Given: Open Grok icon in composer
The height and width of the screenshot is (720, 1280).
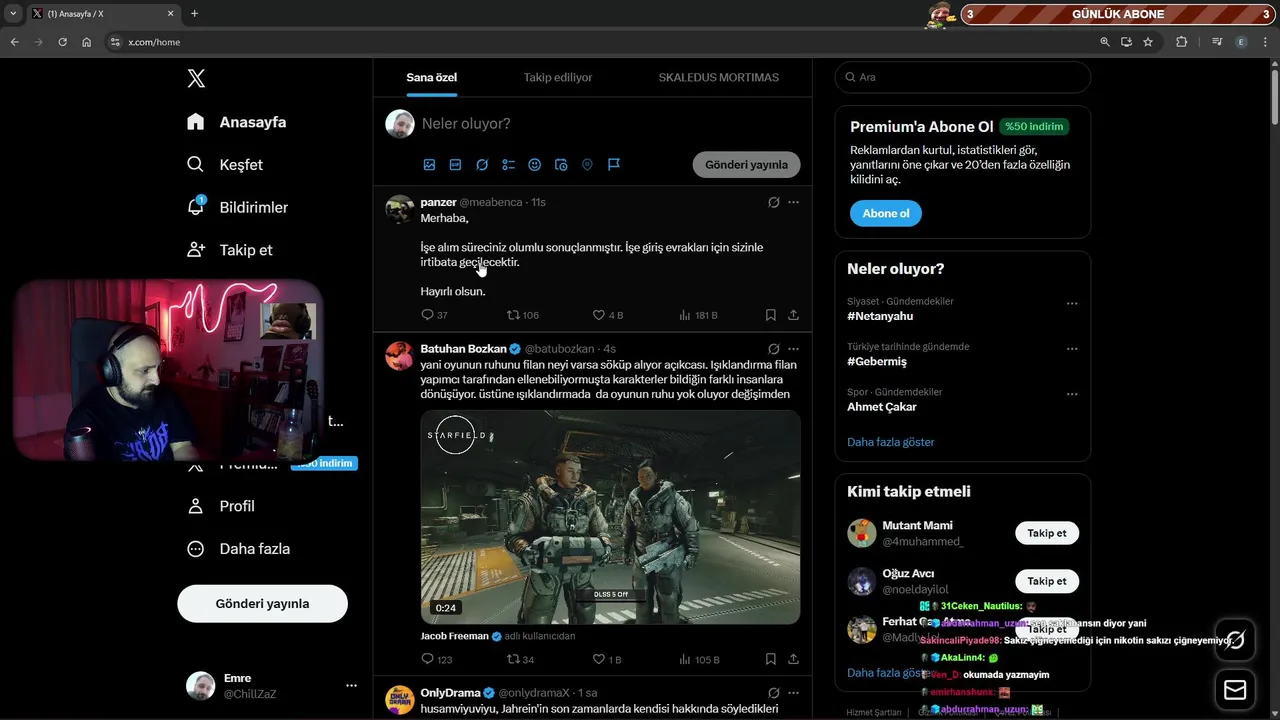Looking at the screenshot, I should [482, 165].
